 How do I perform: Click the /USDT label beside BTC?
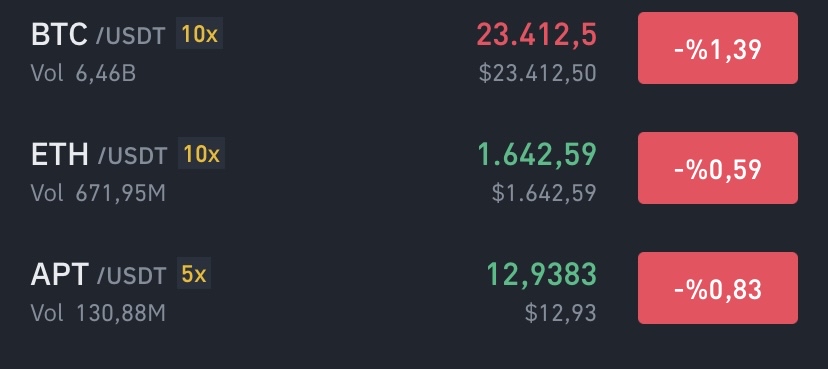click(130, 36)
